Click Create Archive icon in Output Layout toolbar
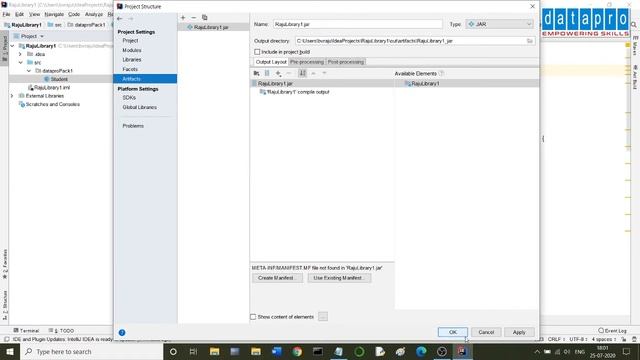 click(x=267, y=73)
